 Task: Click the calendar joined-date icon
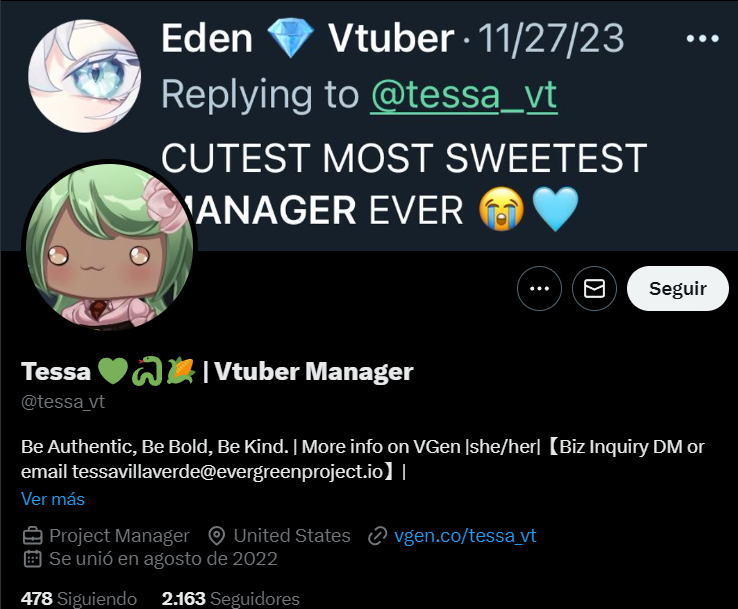tap(32, 559)
